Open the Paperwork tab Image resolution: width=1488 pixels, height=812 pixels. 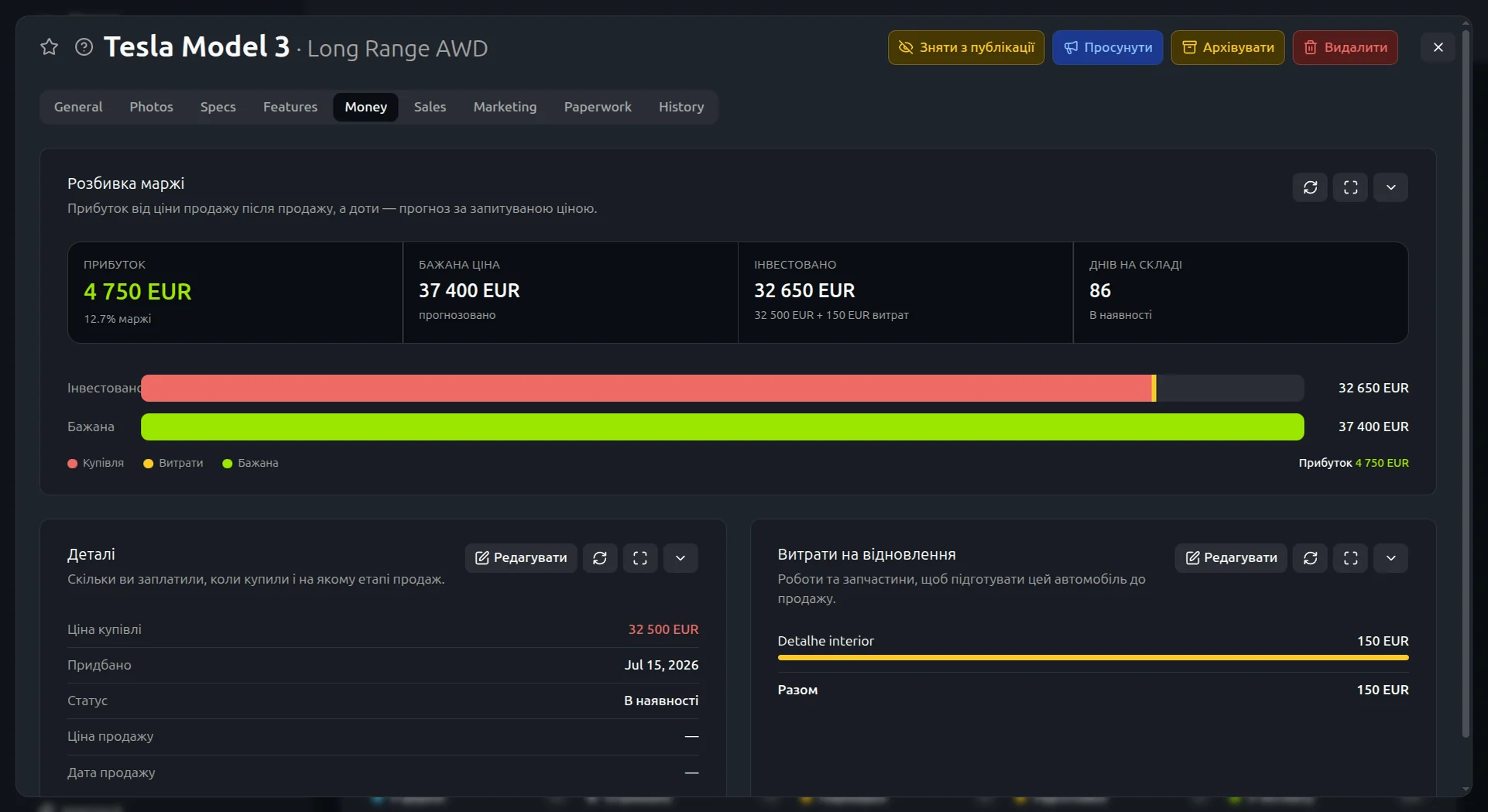point(598,107)
